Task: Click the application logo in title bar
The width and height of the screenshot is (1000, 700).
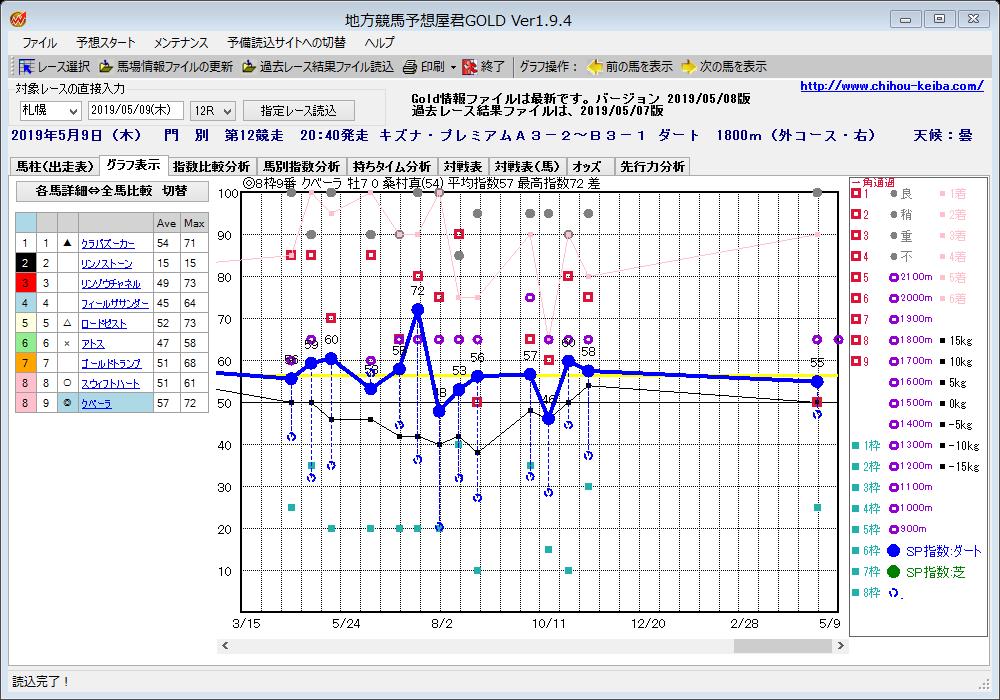Action: pyautogui.click(x=18, y=19)
